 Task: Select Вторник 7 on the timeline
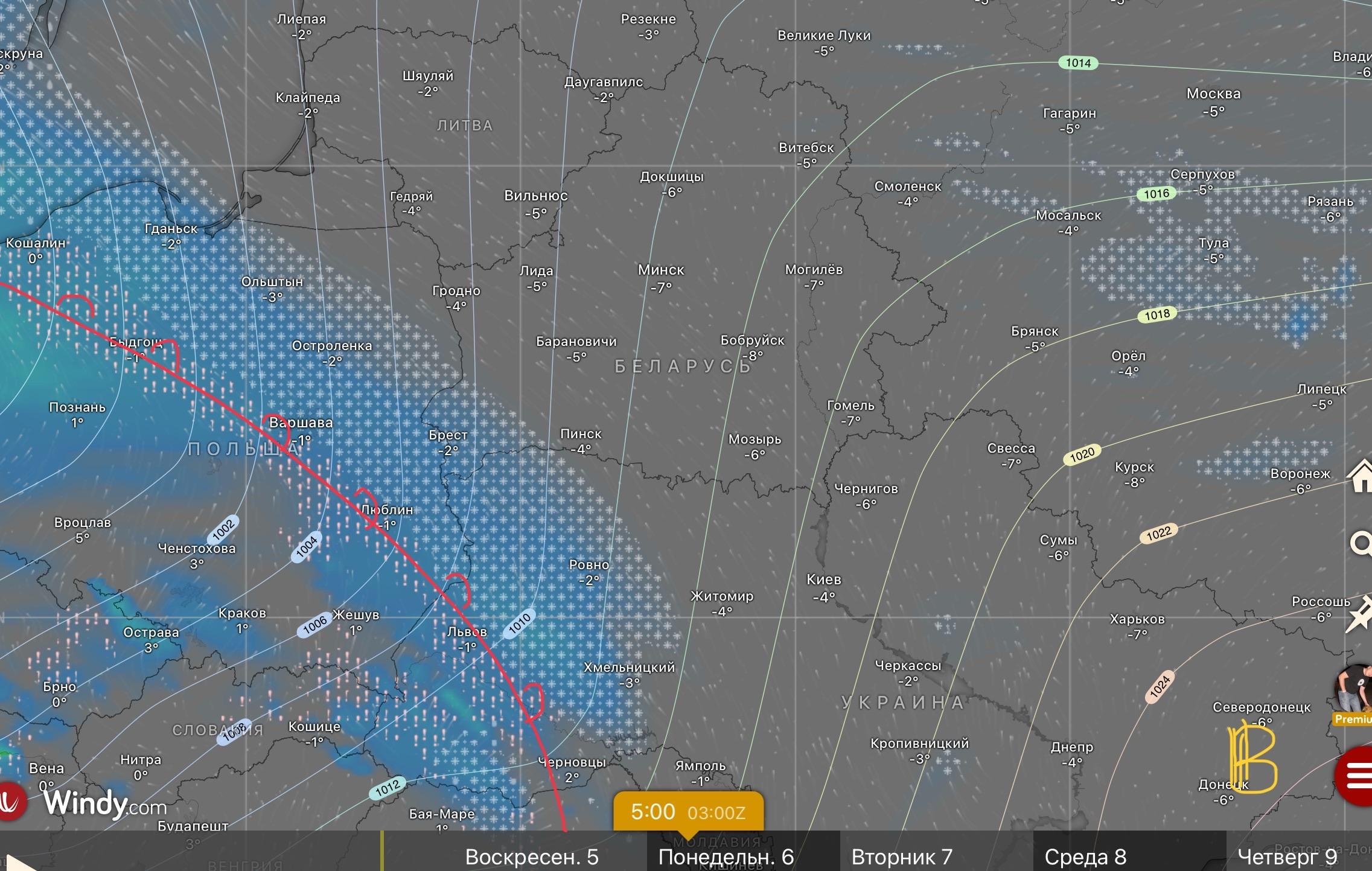click(x=901, y=857)
